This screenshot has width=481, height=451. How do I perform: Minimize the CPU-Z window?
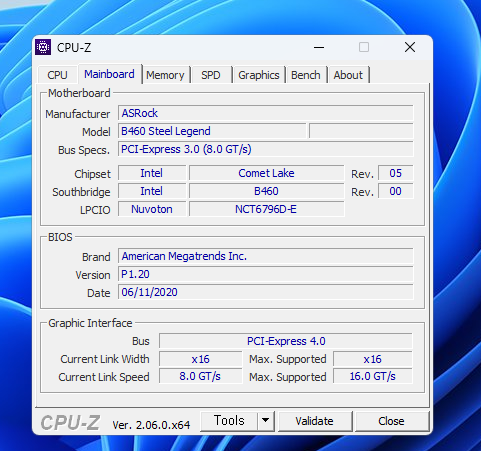tap(319, 47)
